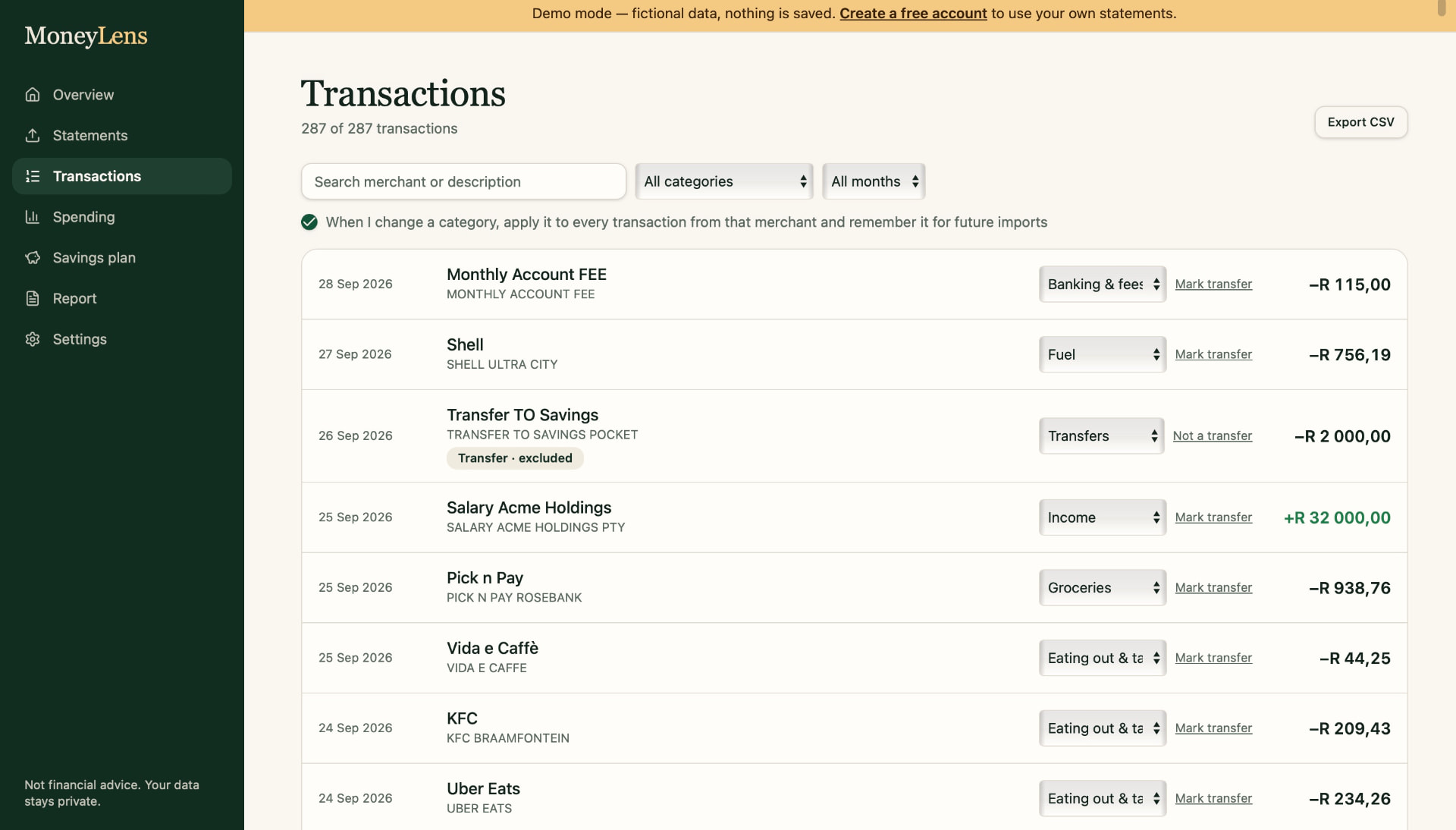Open category dropdown for Vida e Caffè
This screenshot has height=830, width=1456.
1103,658
